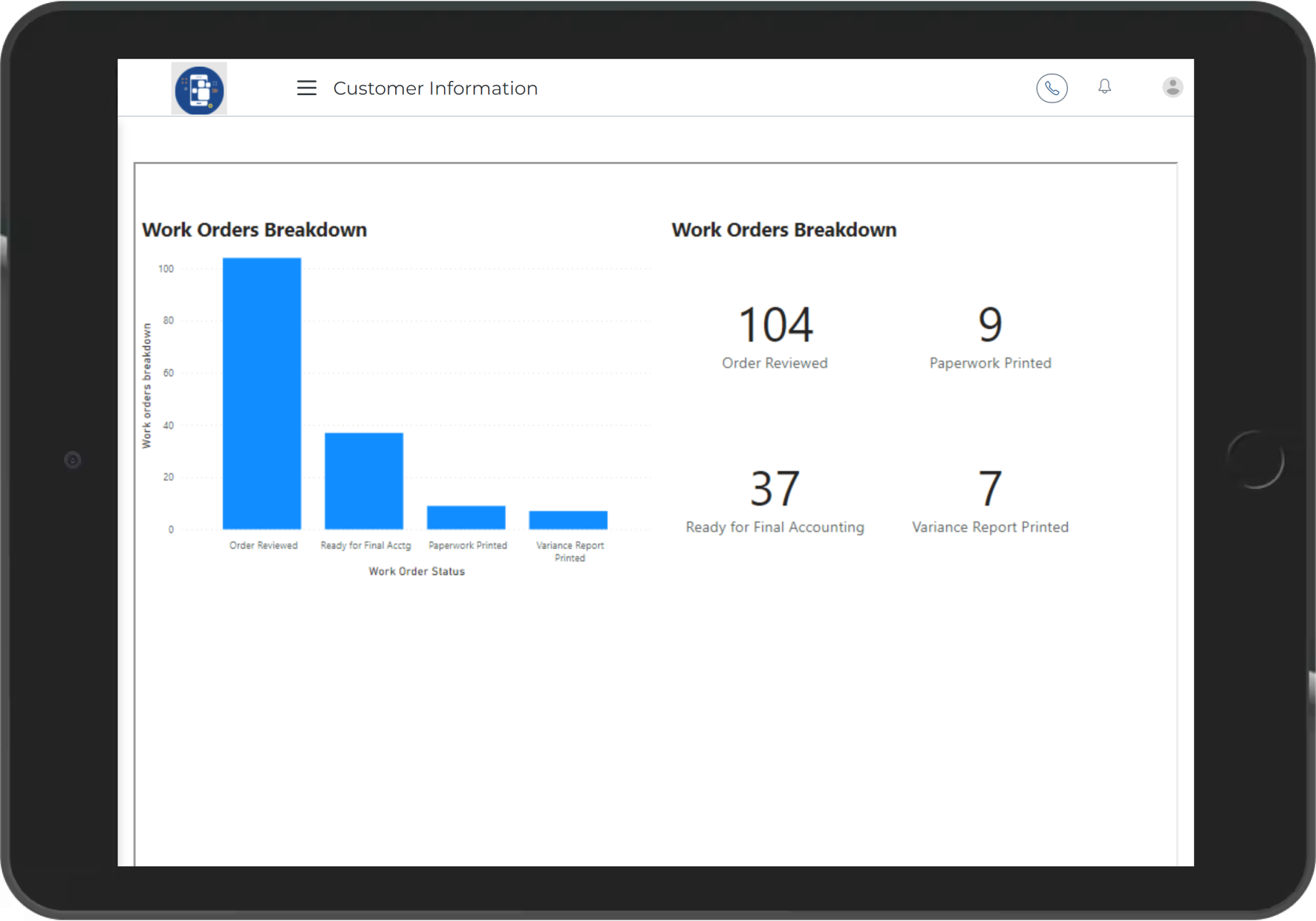Click the phone call icon in the header
The height and width of the screenshot is (921, 1316).
click(x=1052, y=88)
